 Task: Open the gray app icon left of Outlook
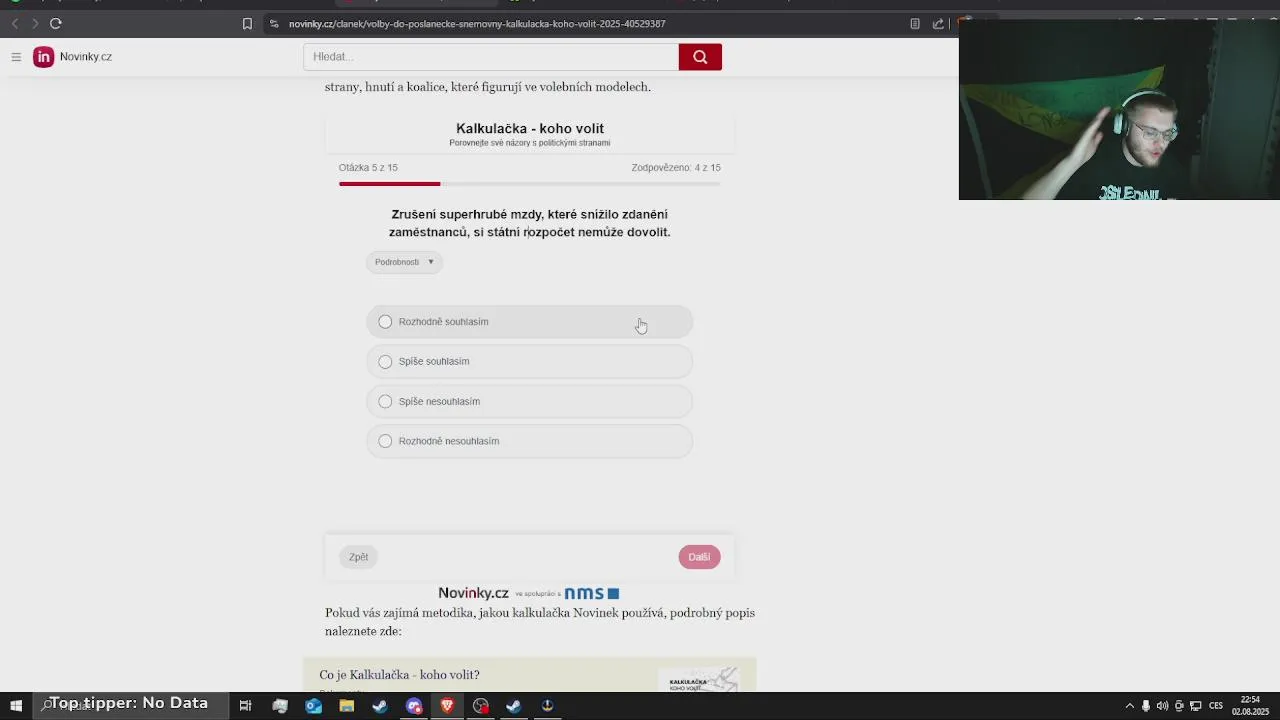[x=280, y=706]
